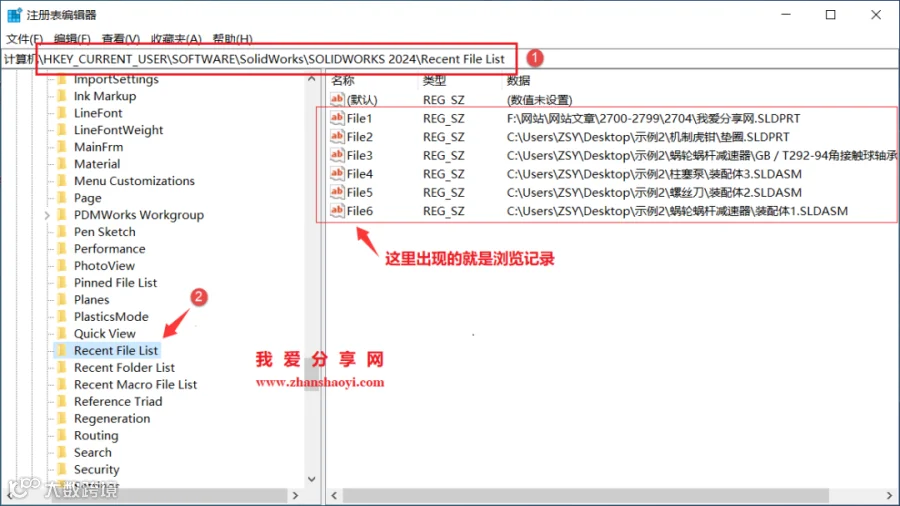Select the ImportSettings folder icon
The image size is (900, 506).
coord(61,79)
